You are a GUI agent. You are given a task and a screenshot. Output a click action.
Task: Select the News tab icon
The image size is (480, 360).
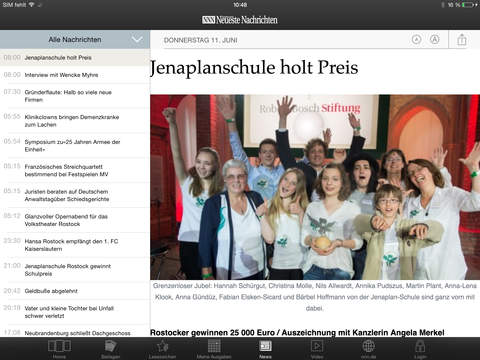[x=265, y=348]
